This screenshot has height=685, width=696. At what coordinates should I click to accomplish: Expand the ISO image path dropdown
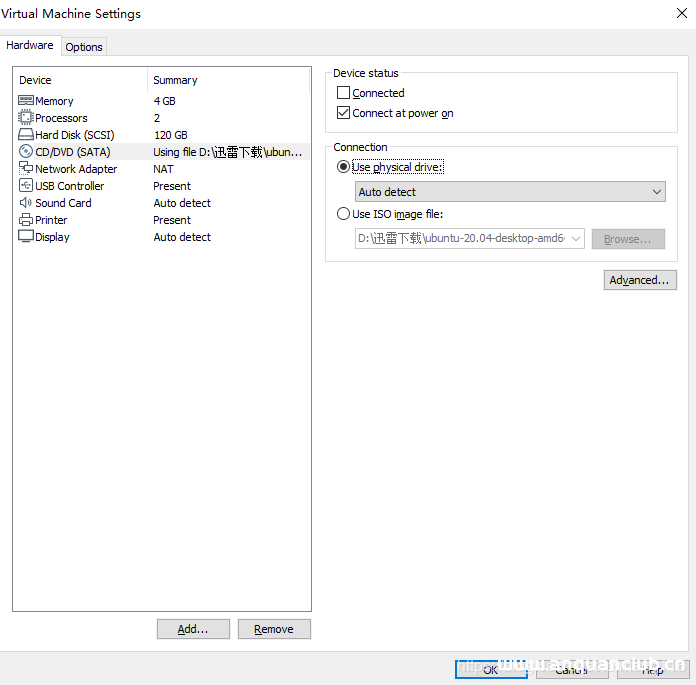pyautogui.click(x=576, y=239)
